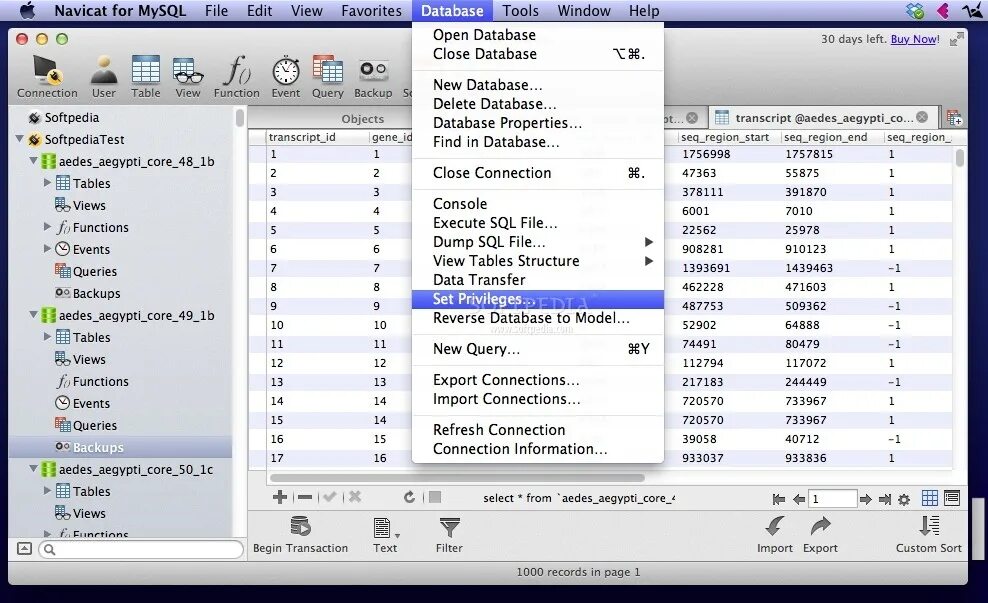Image resolution: width=988 pixels, height=603 pixels.
Task: Click the Export icon
Action: [820, 535]
